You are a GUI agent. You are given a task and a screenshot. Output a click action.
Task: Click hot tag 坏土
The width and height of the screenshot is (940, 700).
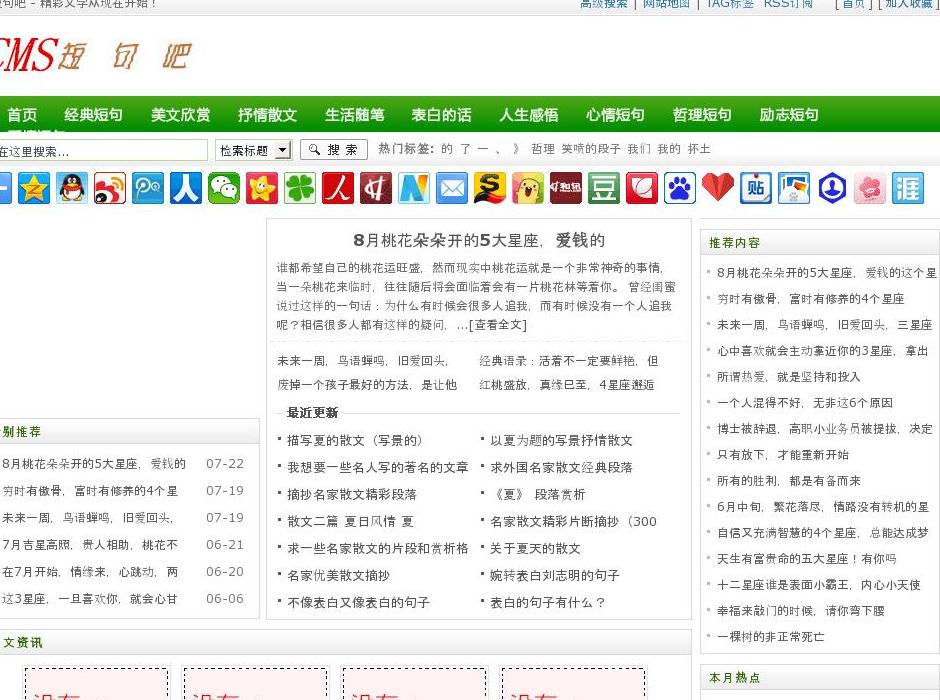tap(699, 149)
